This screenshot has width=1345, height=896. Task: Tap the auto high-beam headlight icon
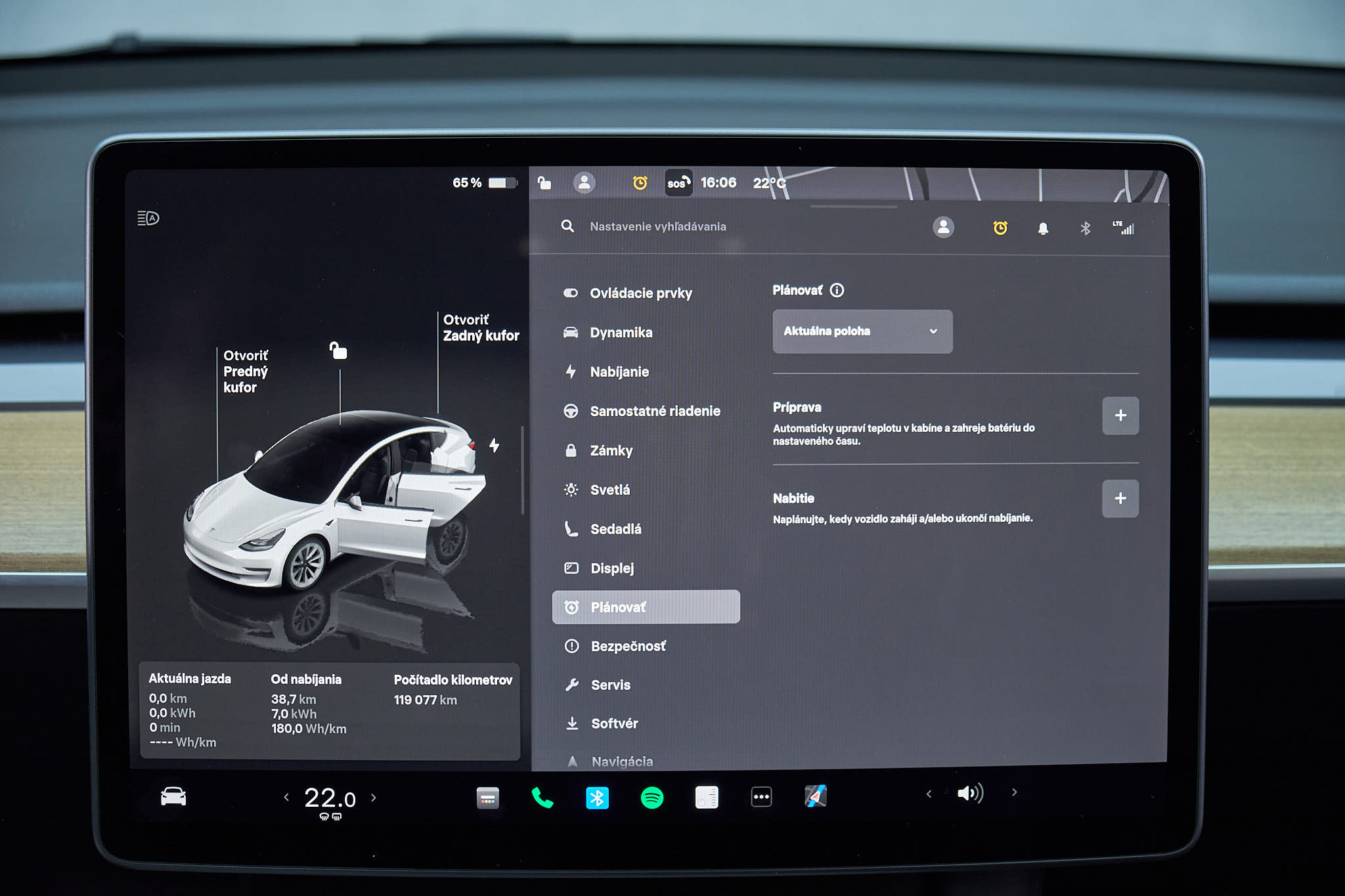click(x=148, y=218)
